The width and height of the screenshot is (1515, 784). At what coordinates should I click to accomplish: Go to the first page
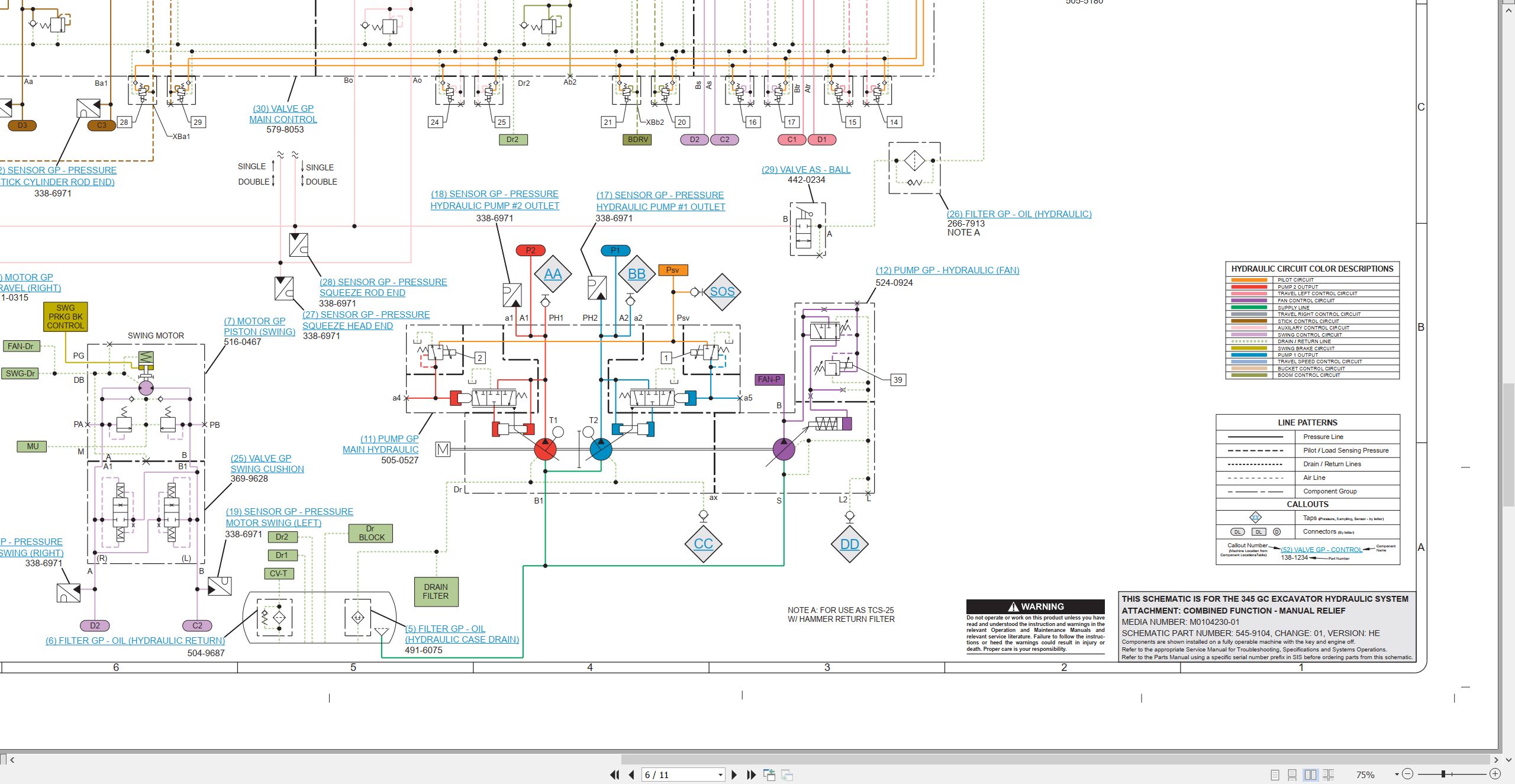(614, 775)
